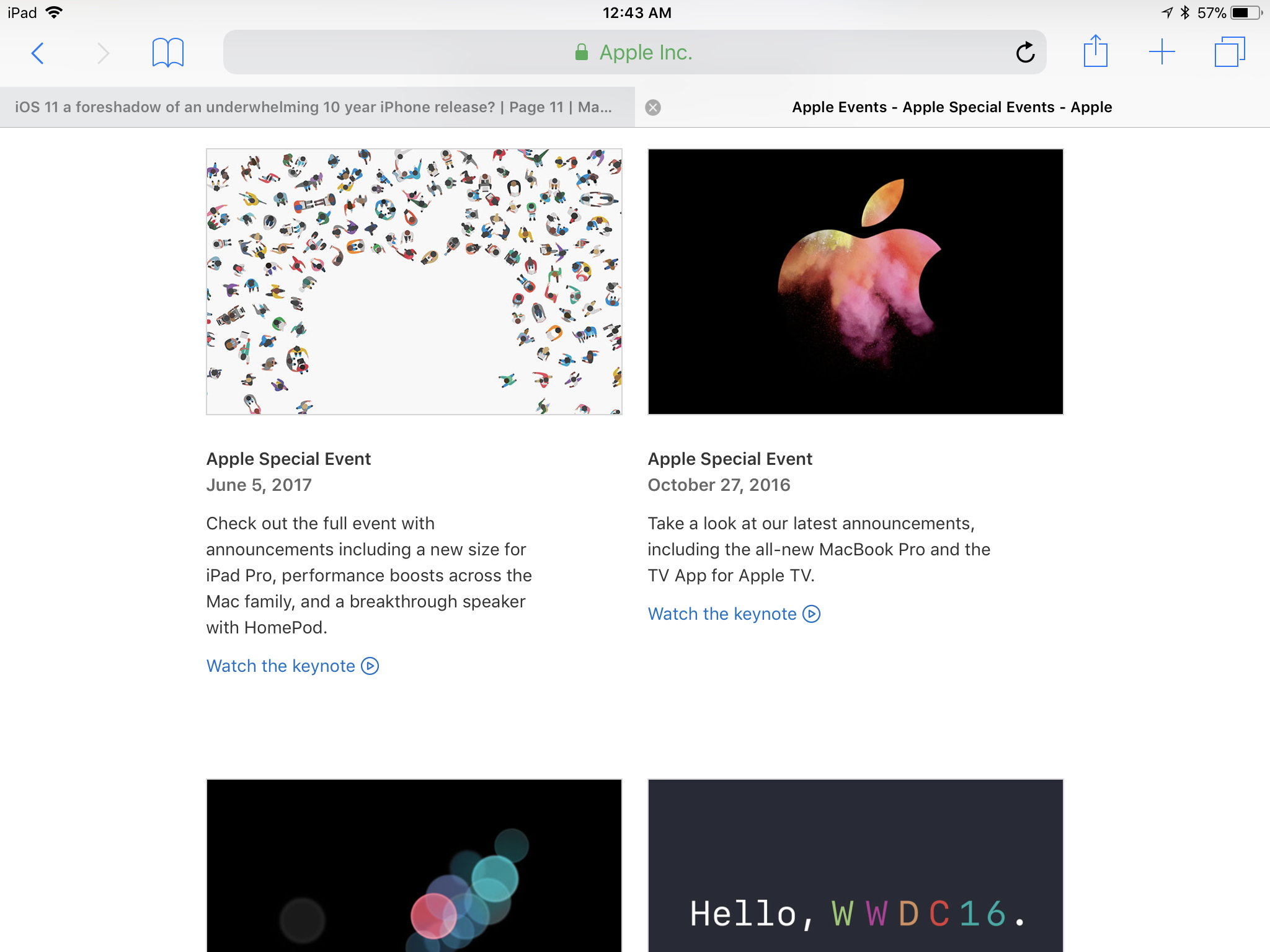Add a new tab with plus icon
This screenshot has height=952, width=1270.
(1161, 52)
